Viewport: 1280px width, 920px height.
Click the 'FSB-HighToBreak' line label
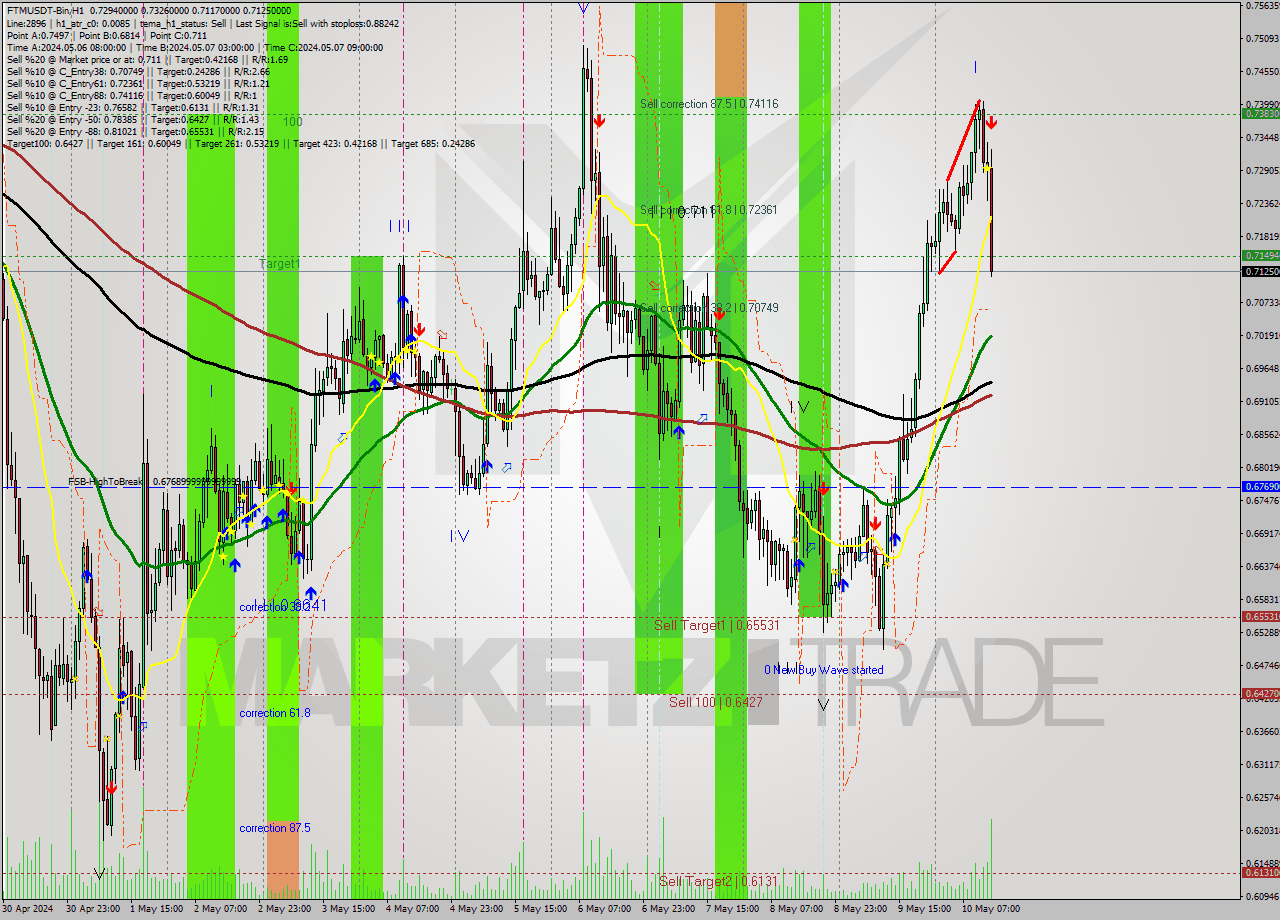click(x=106, y=482)
